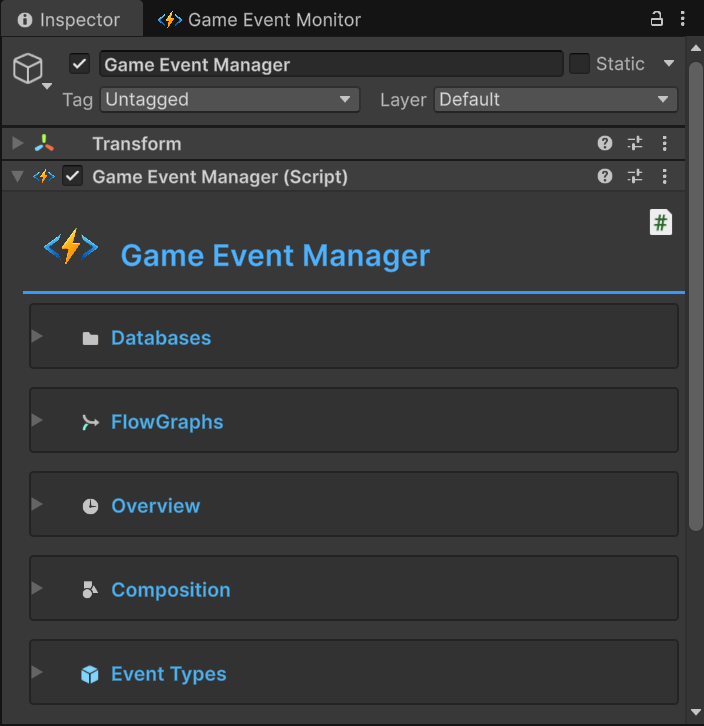This screenshot has height=726, width=704.
Task: Open the Tag dropdown showing Untagged
Action: click(x=229, y=100)
